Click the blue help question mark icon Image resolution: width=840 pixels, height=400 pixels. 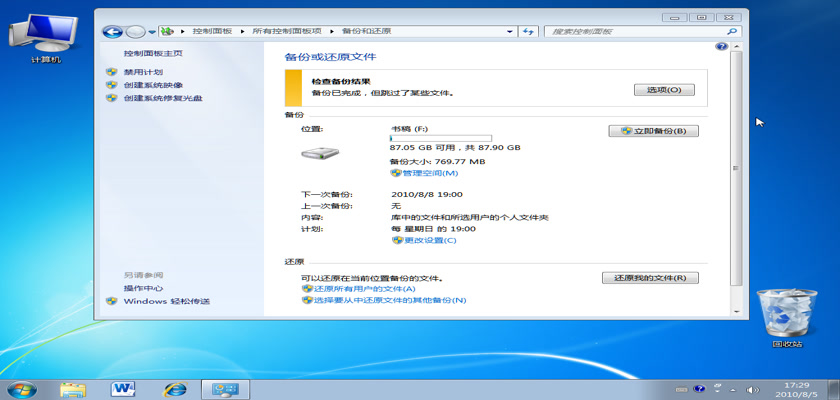tap(721, 47)
